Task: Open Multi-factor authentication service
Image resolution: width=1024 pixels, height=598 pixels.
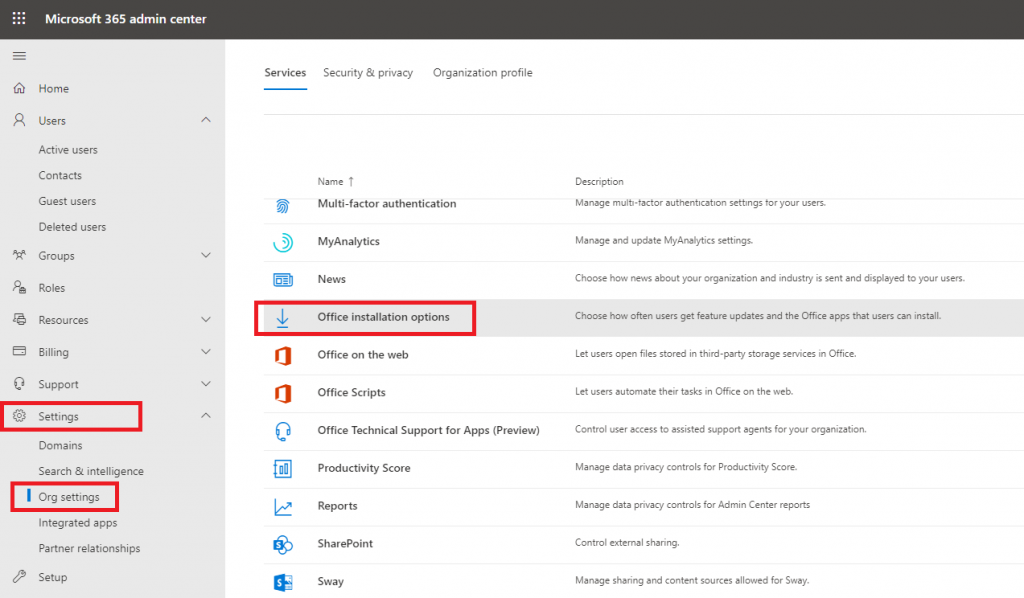Action: (x=387, y=204)
